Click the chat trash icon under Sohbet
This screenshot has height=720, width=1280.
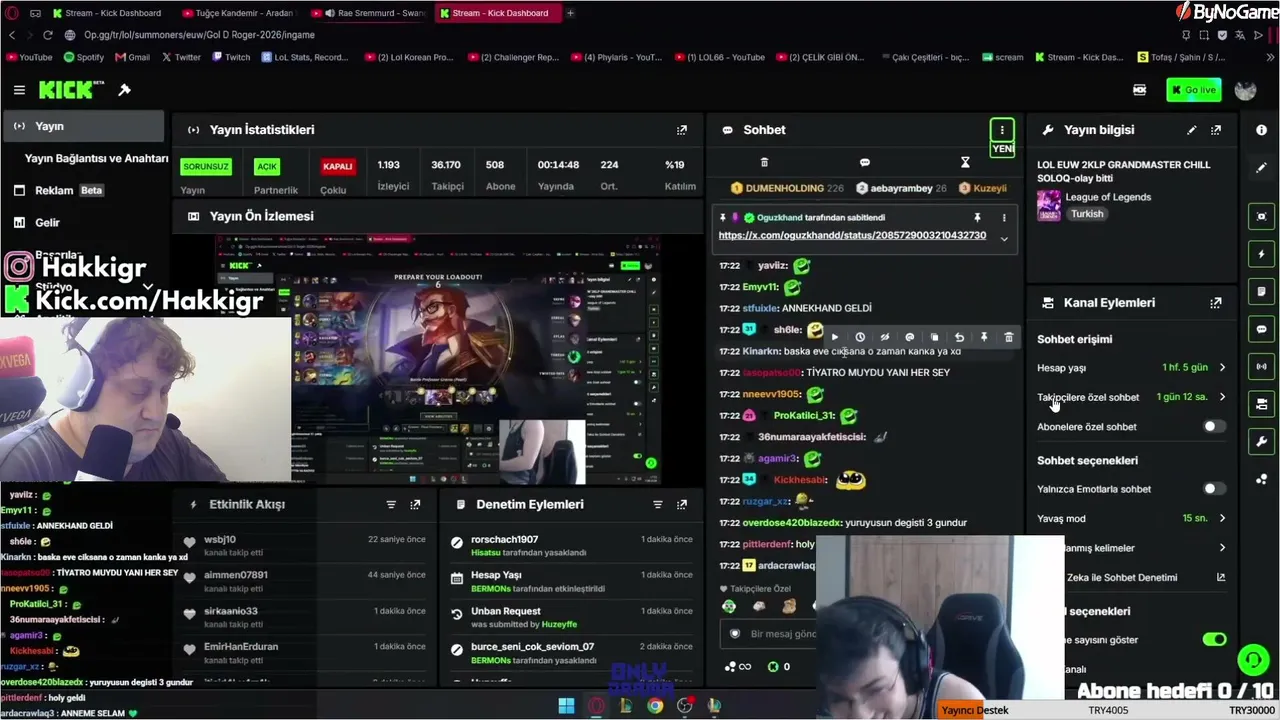(764, 162)
